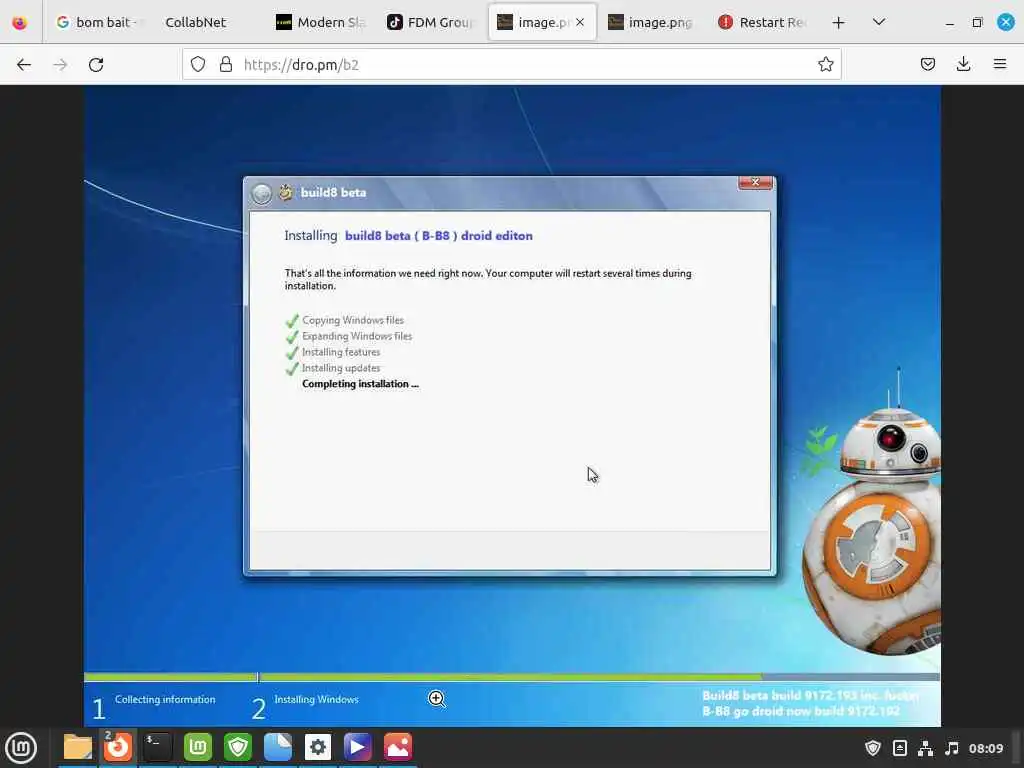Bookmark this page with the star

point(825,64)
